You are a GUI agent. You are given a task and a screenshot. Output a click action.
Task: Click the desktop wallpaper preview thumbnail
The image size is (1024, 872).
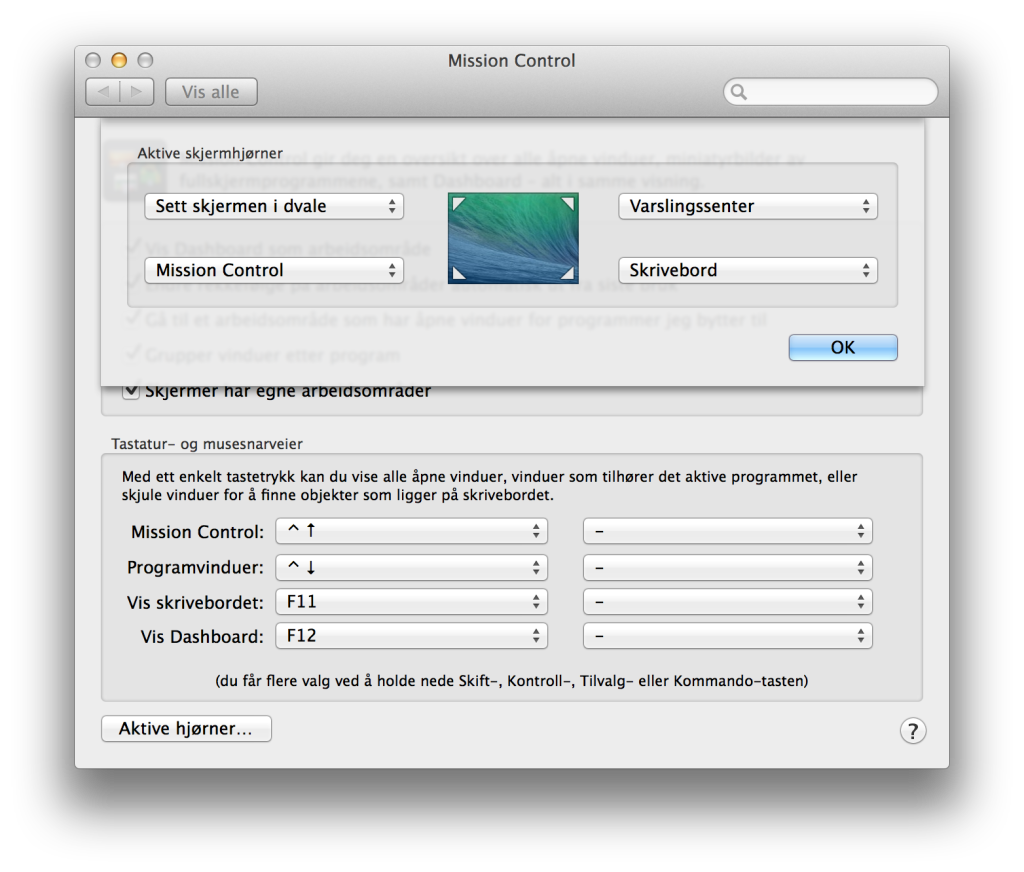(x=513, y=238)
